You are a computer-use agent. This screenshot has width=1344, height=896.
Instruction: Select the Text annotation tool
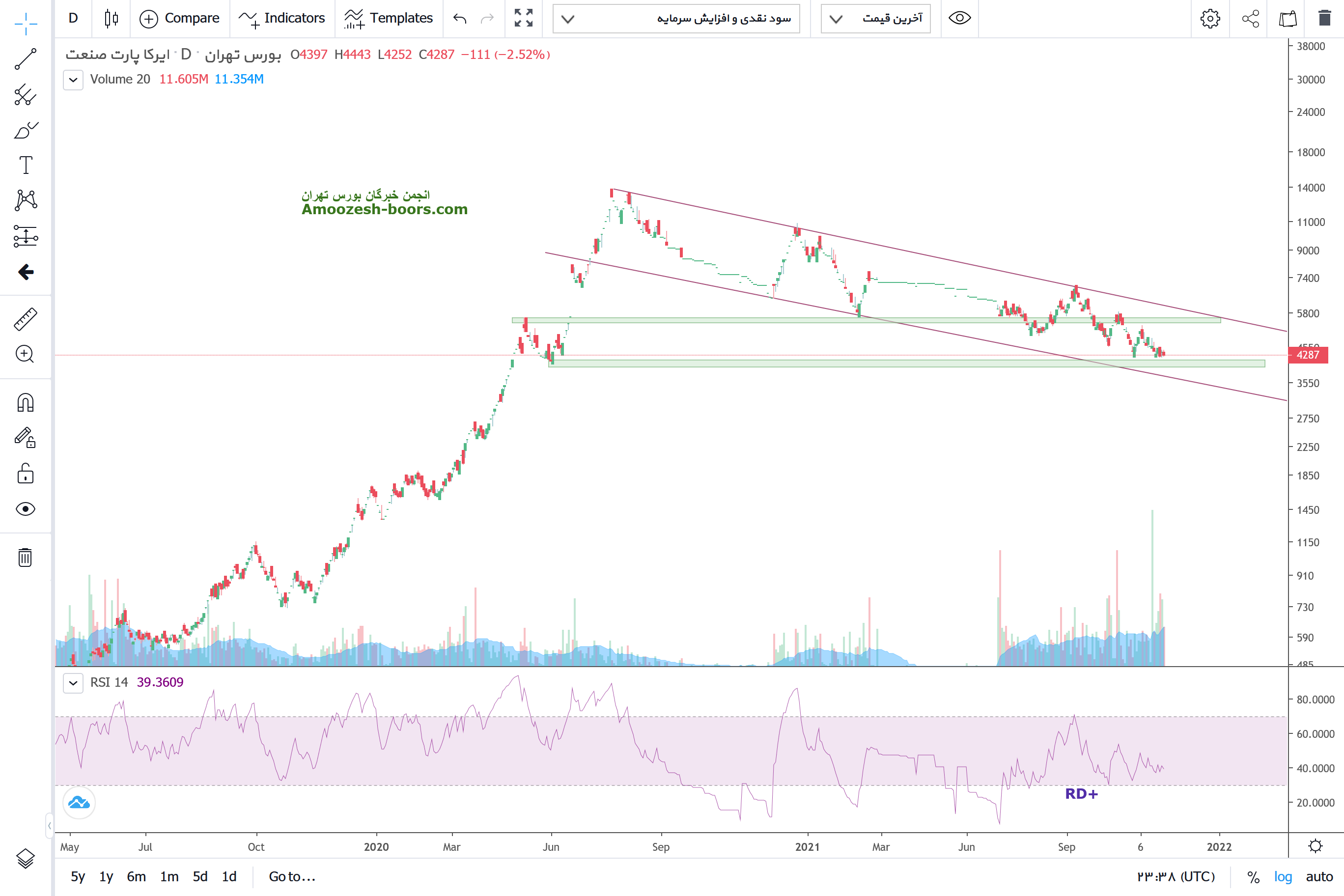[x=26, y=165]
